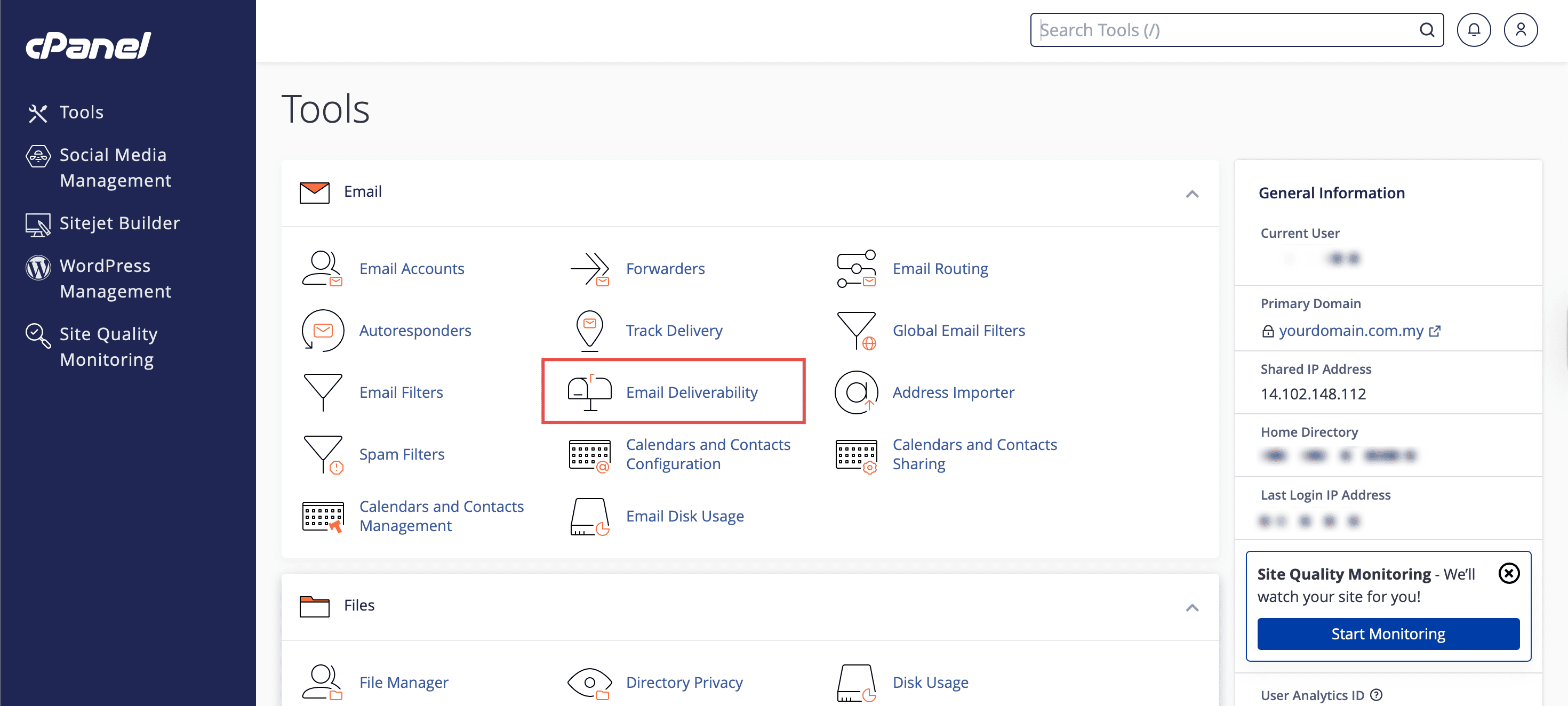Open the Directory Privacy link
This screenshot has width=1568, height=706.
684,683
